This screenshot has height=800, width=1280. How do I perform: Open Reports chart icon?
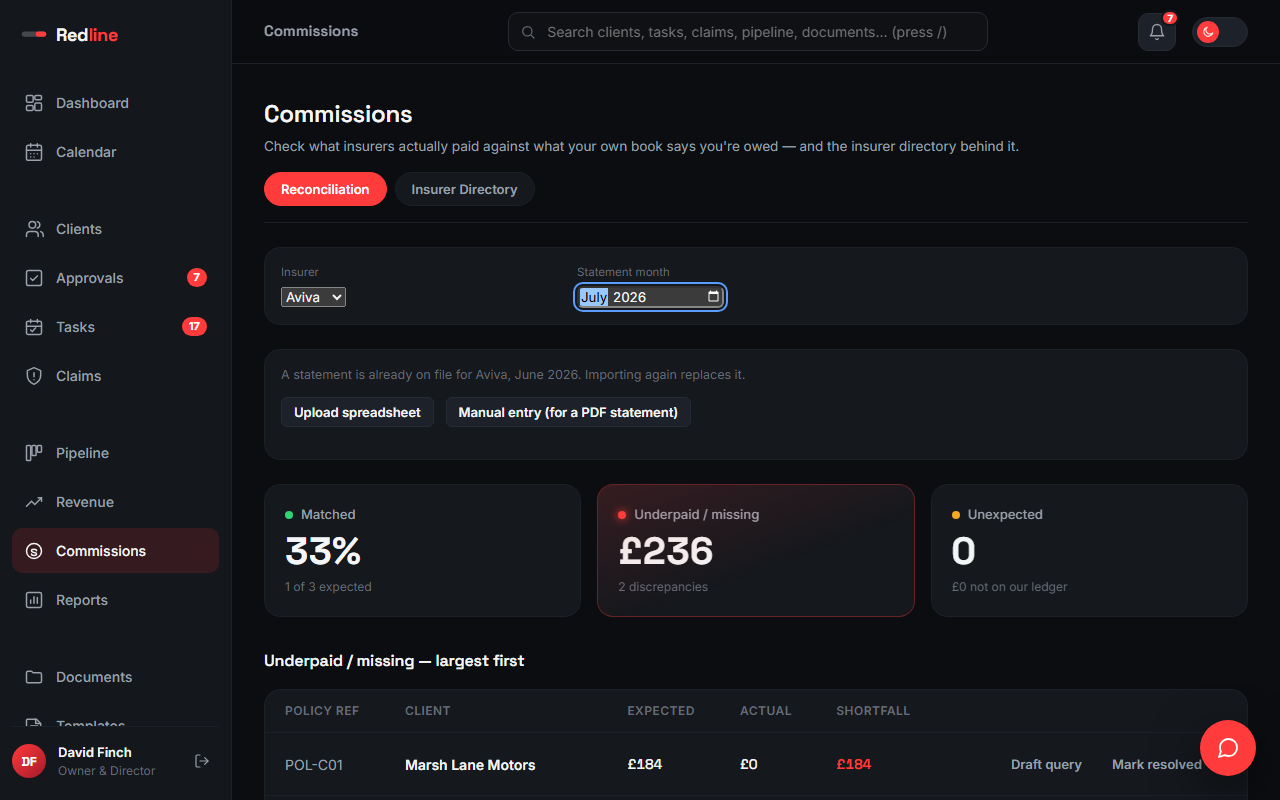pyautogui.click(x=34, y=600)
